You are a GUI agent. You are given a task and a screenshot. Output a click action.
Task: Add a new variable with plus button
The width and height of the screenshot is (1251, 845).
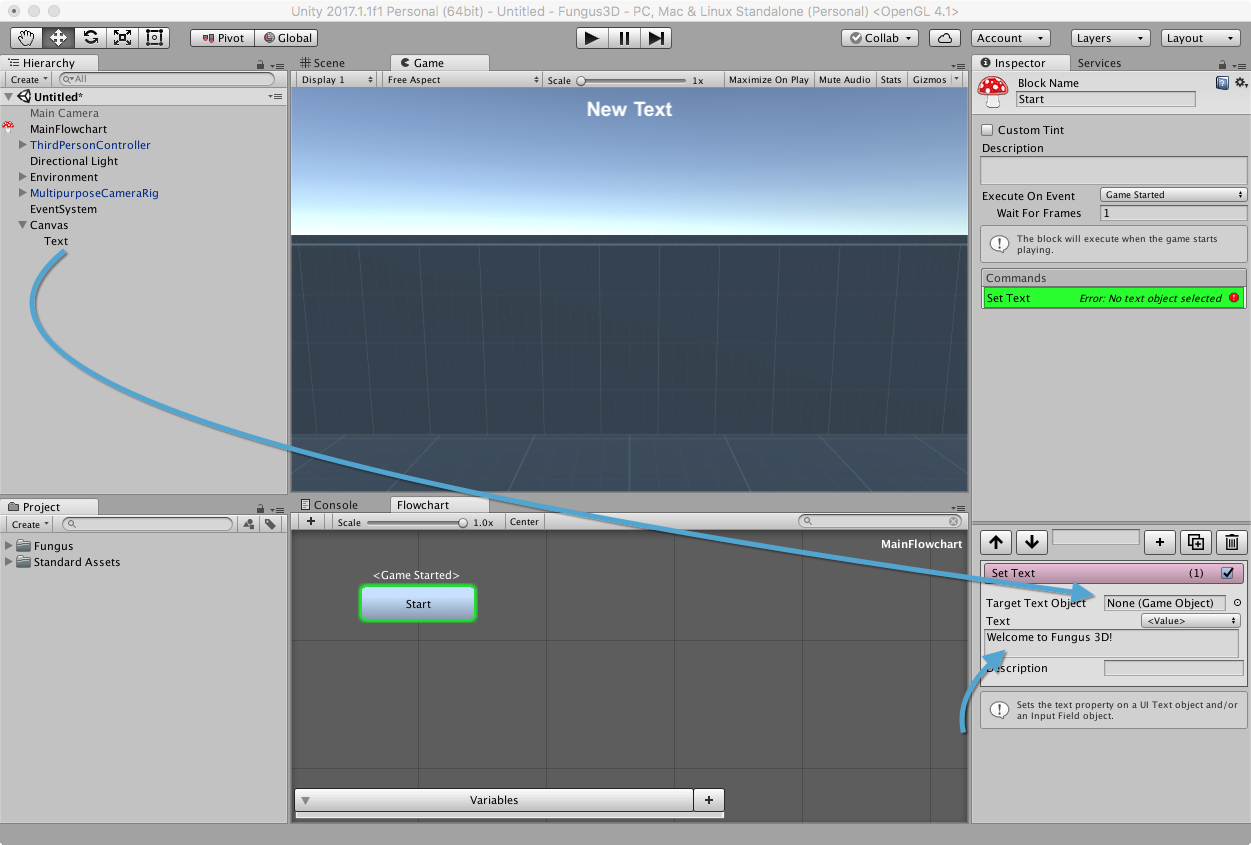[x=709, y=800]
